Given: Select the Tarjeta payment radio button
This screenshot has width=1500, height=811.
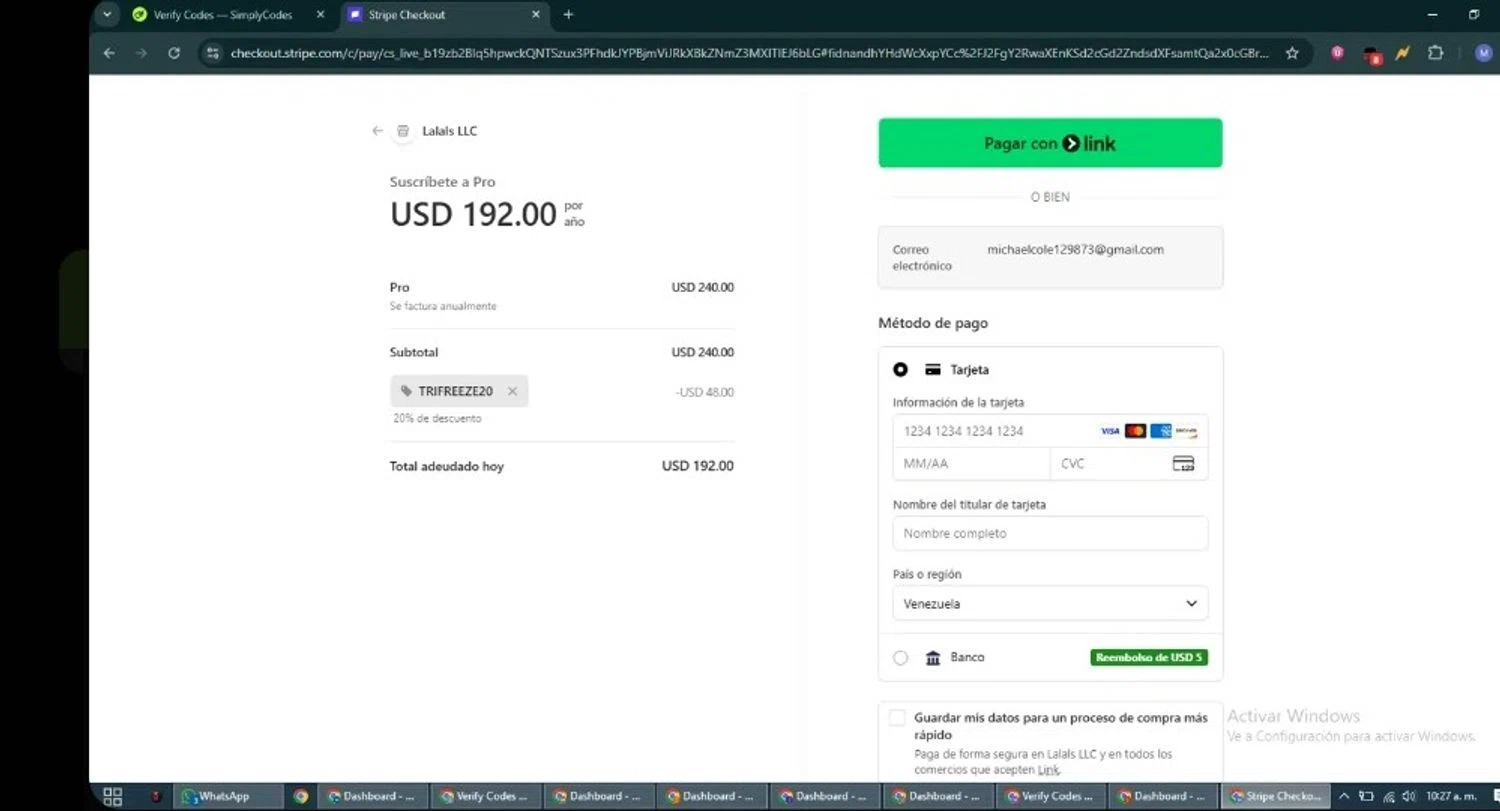Looking at the screenshot, I should (x=901, y=369).
